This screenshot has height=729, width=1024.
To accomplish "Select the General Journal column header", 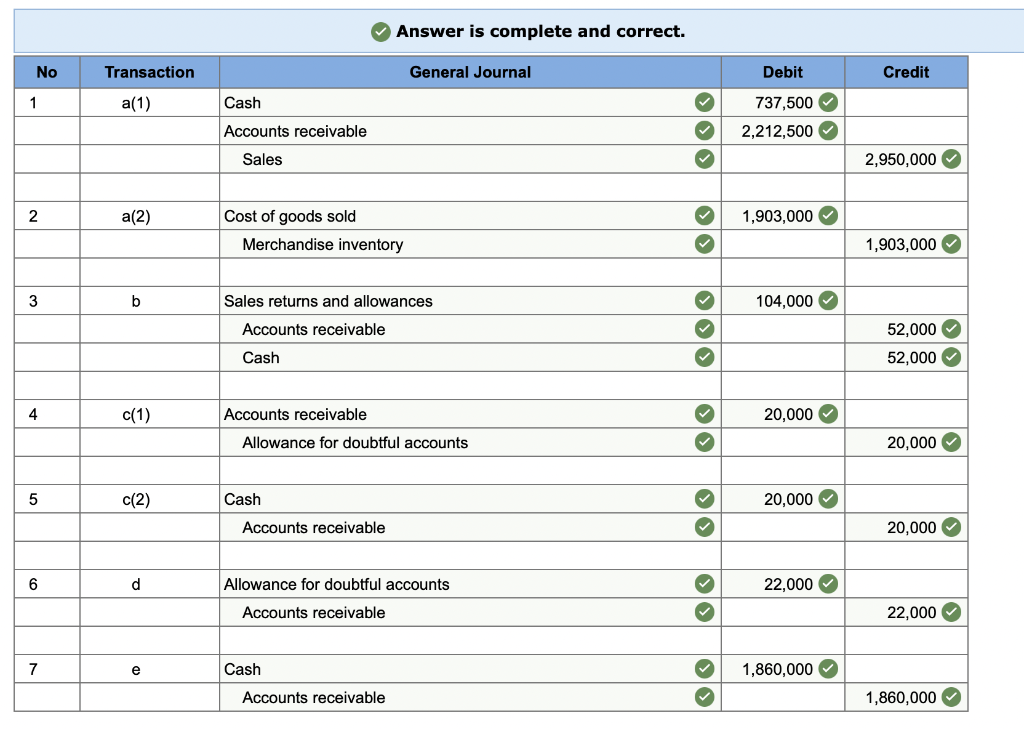I will click(470, 72).
